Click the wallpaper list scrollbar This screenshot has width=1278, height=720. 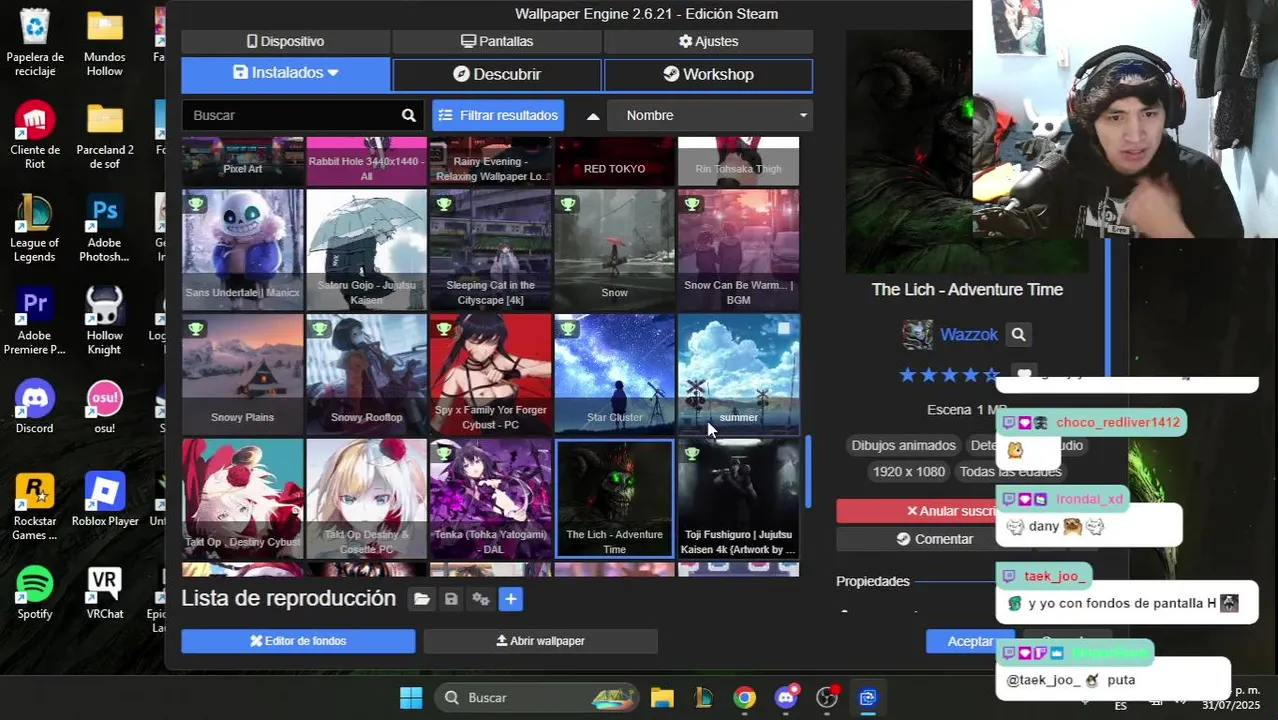tap(808, 472)
